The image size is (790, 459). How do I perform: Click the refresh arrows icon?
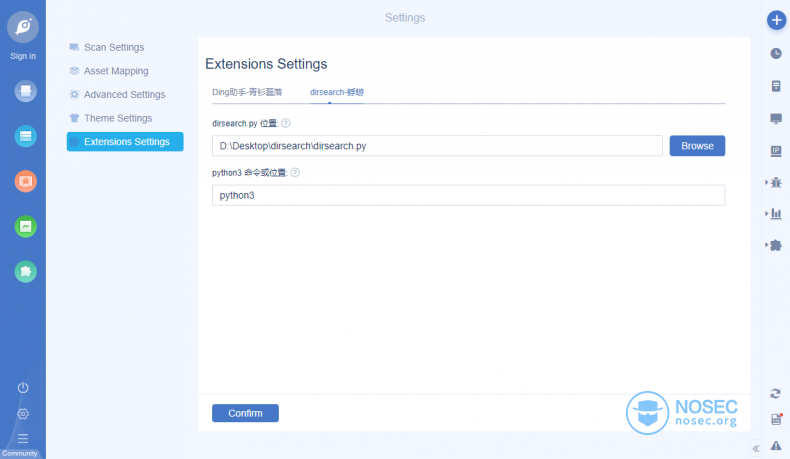776,394
